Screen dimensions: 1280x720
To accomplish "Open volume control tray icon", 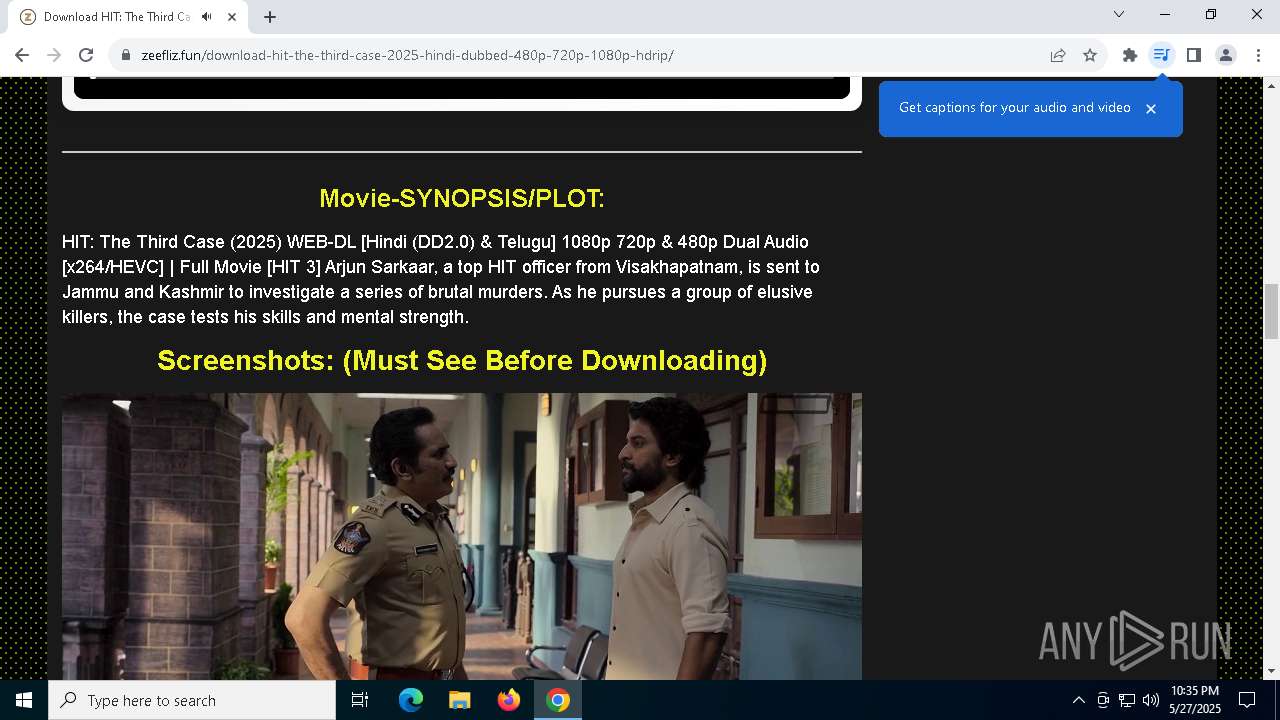I will (x=1151, y=700).
